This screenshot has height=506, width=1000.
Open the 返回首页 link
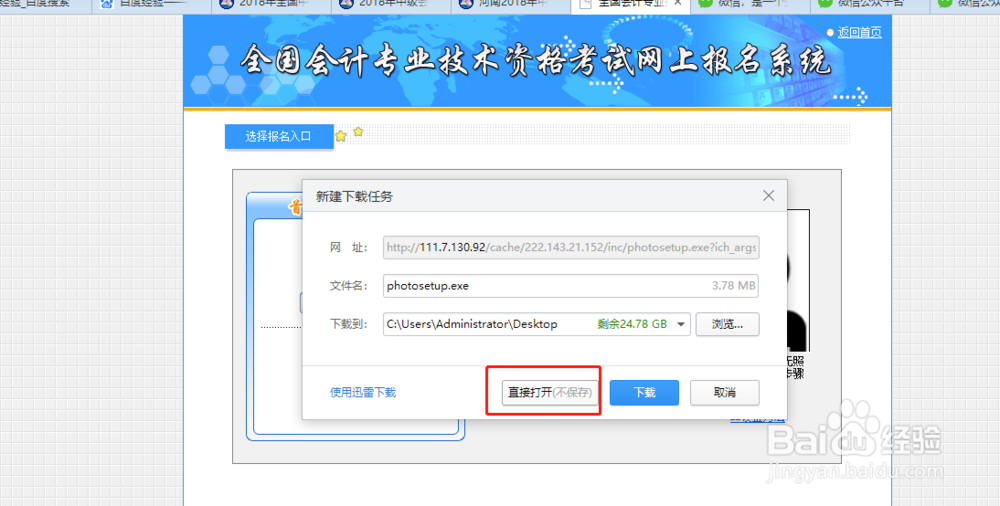coord(859,33)
